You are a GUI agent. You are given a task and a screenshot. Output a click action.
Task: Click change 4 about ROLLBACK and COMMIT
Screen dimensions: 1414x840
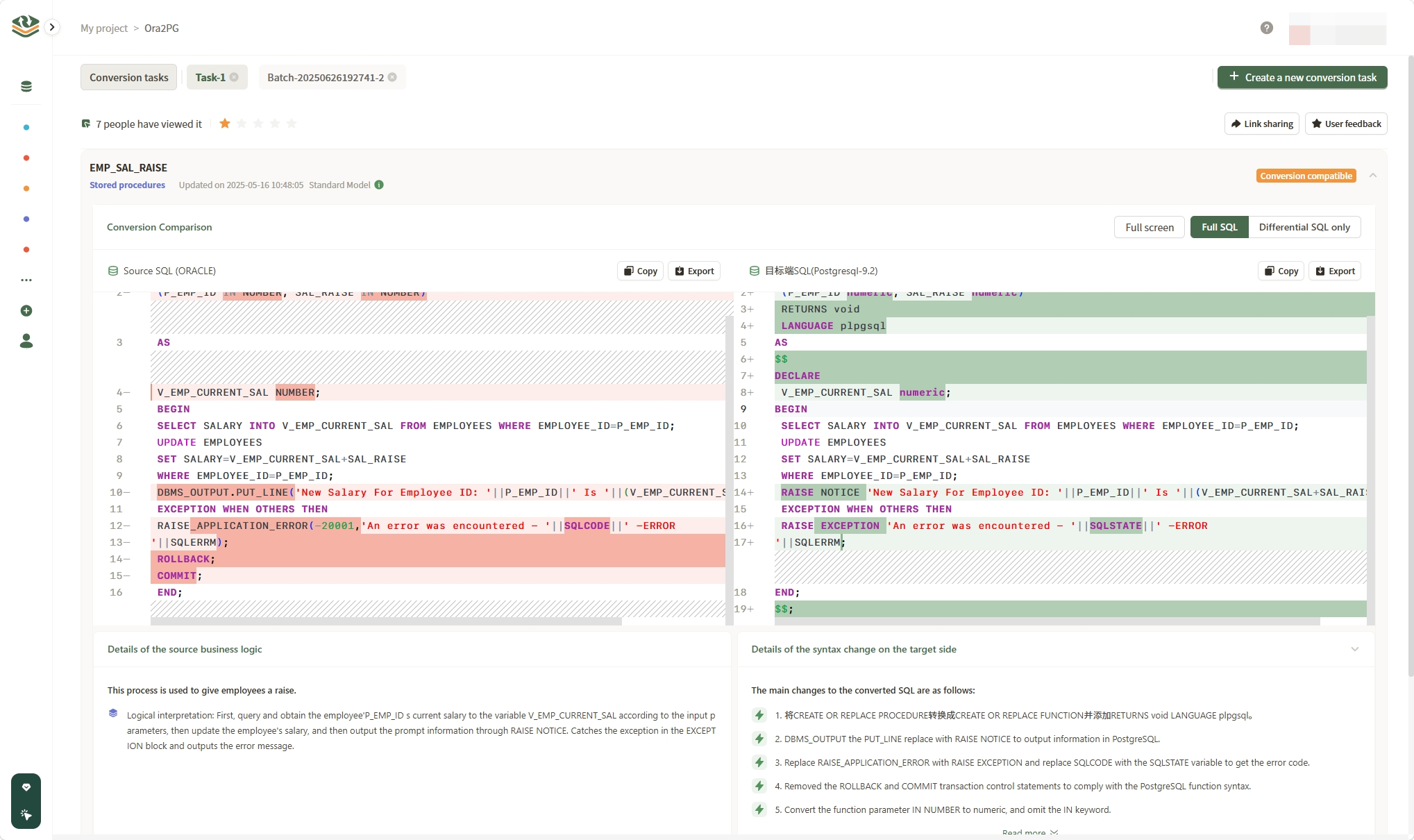[1013, 786]
